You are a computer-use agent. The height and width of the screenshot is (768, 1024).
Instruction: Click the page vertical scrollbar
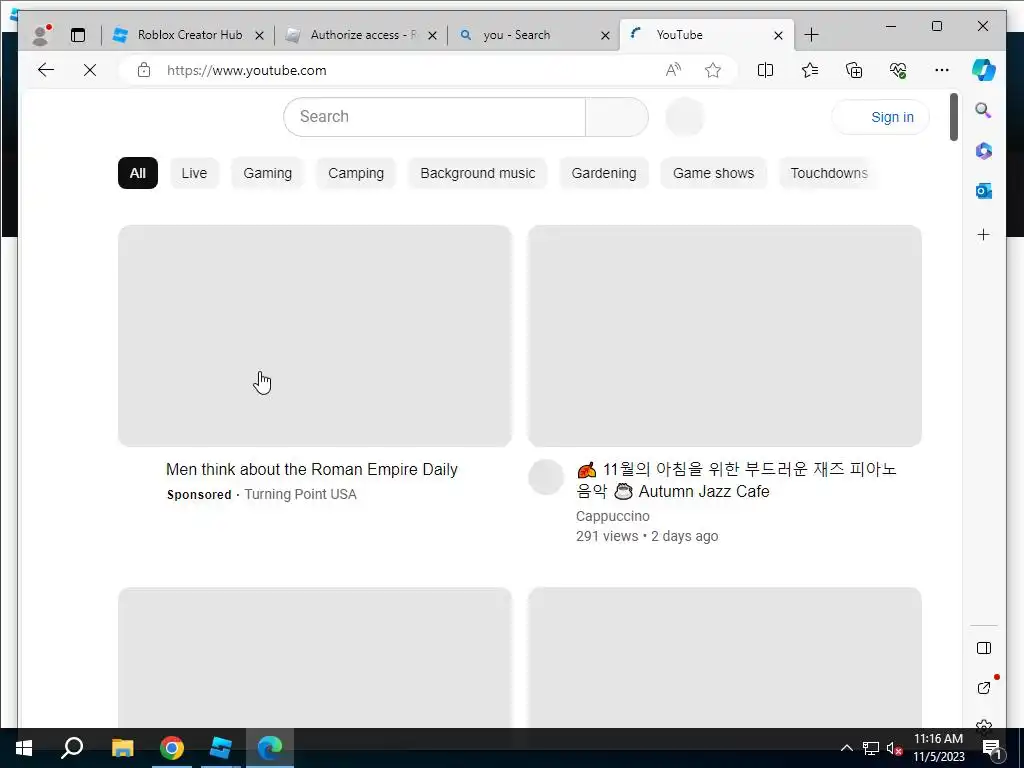[954, 117]
